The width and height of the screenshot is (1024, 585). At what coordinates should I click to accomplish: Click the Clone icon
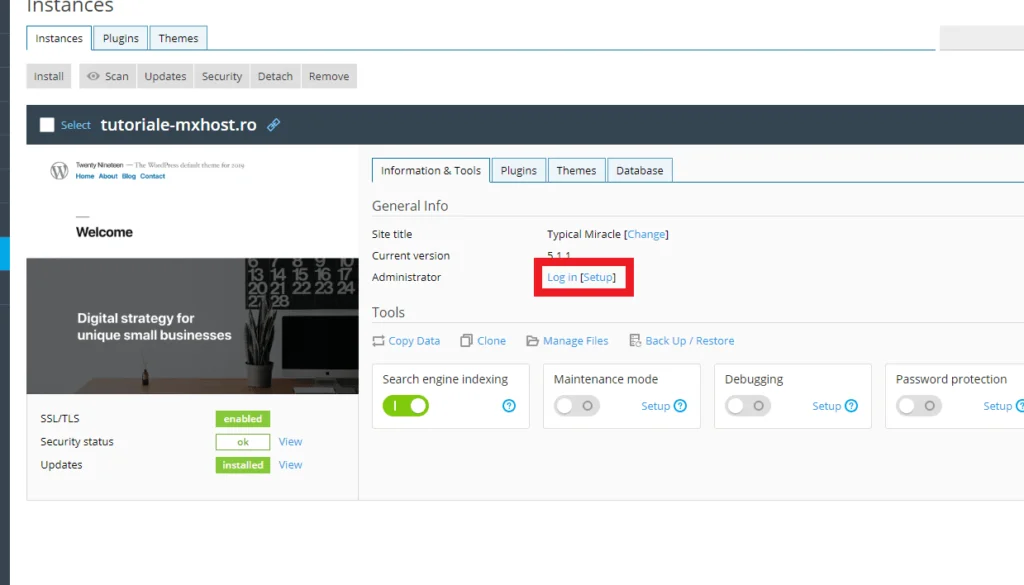coord(466,341)
